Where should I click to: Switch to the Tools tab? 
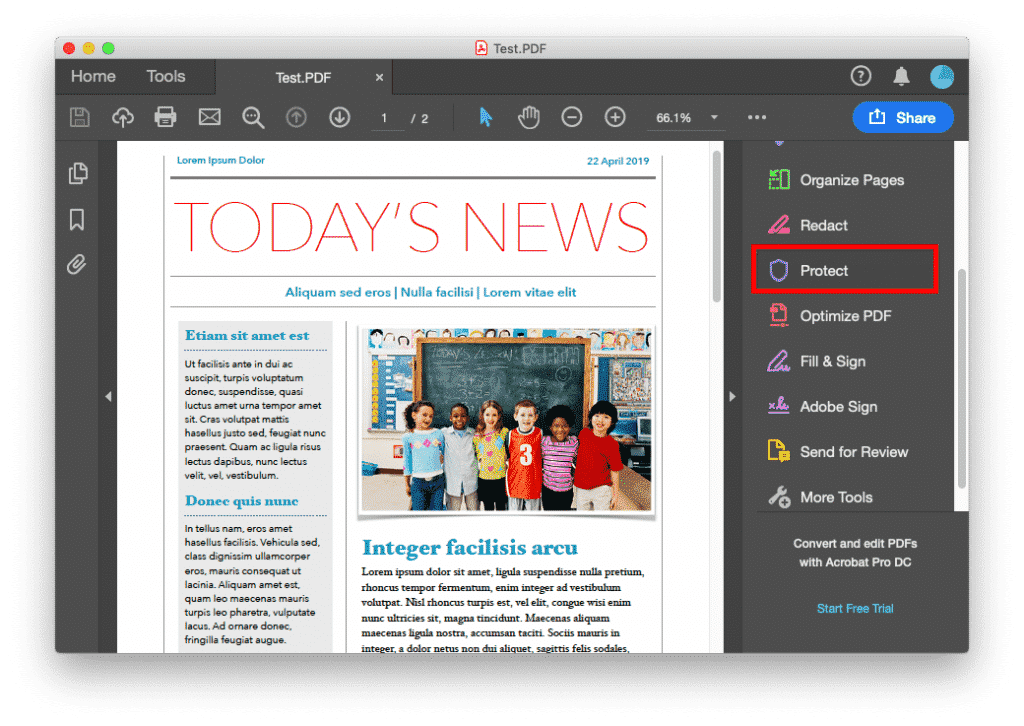pos(166,76)
